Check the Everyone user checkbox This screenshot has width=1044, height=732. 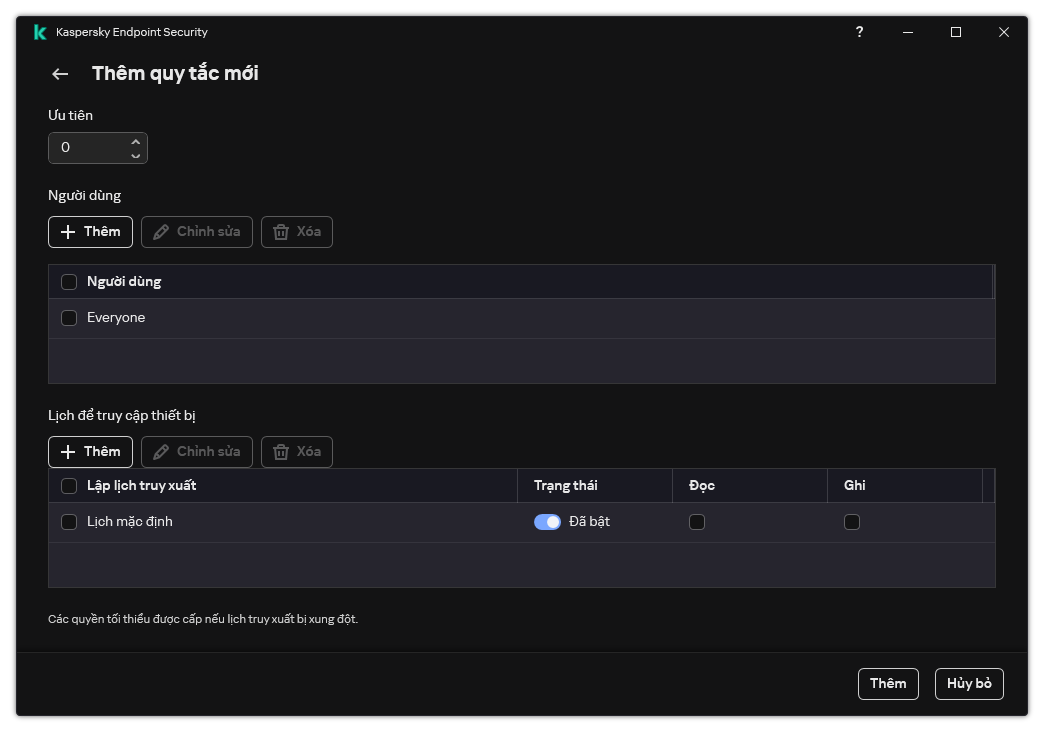coord(69,318)
